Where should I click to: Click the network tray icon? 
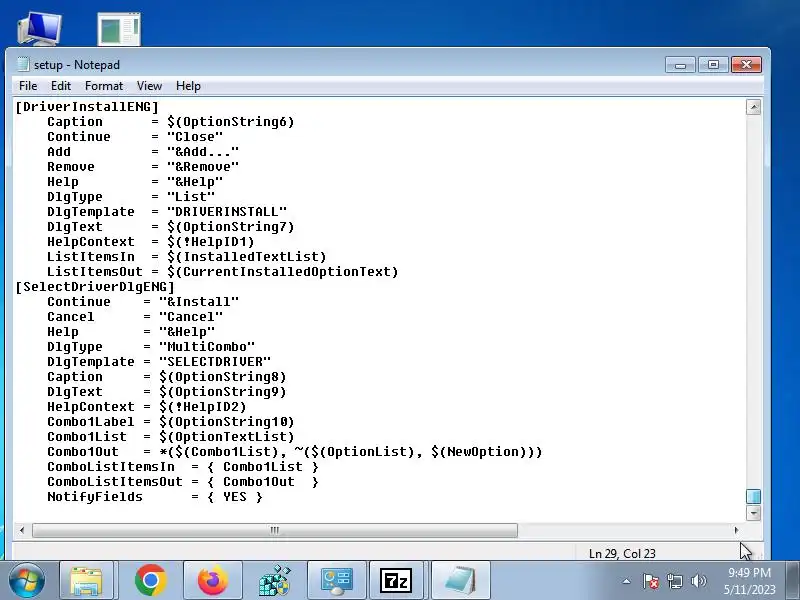[674, 581]
